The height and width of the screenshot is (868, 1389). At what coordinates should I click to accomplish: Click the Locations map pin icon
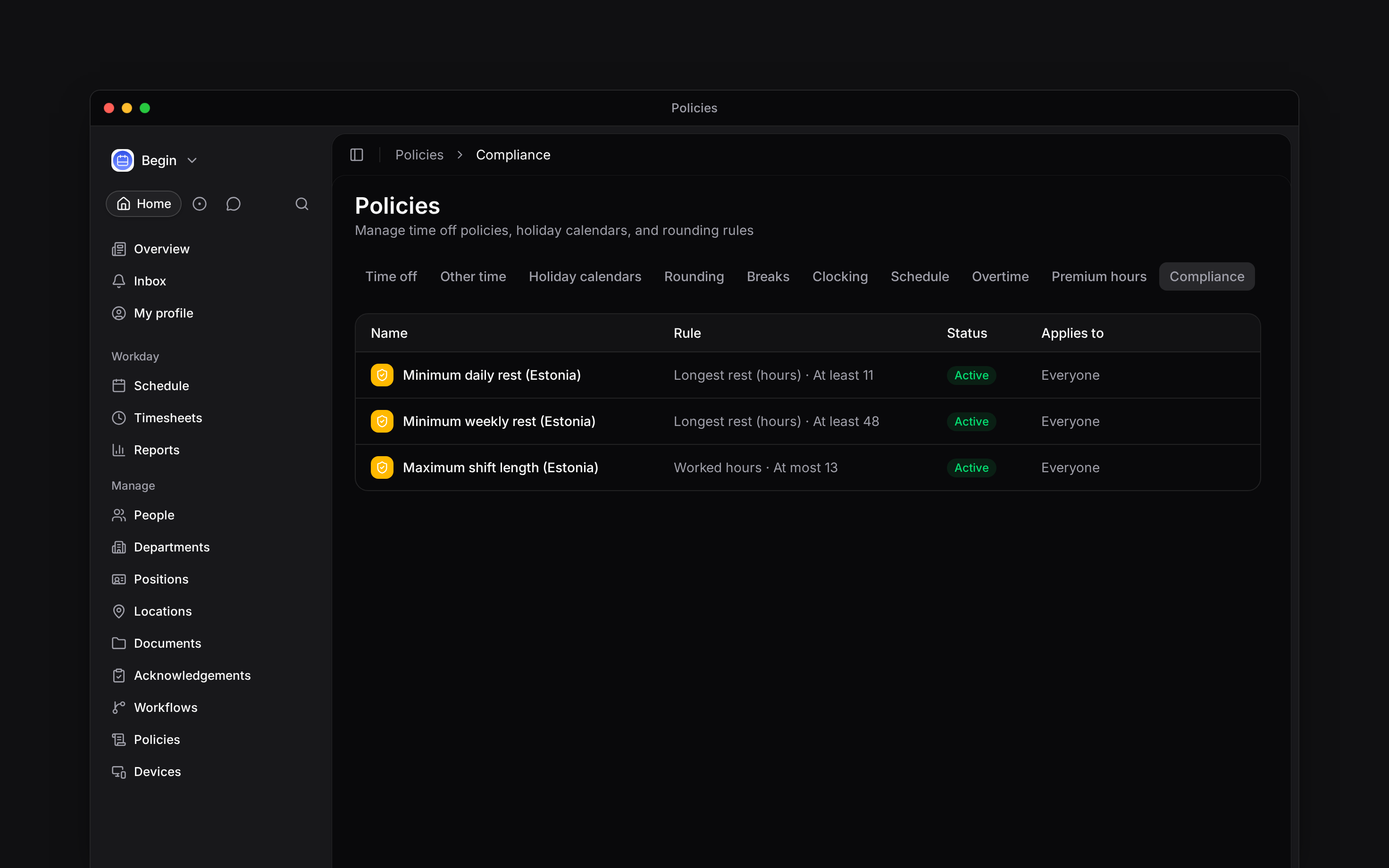pos(119,611)
